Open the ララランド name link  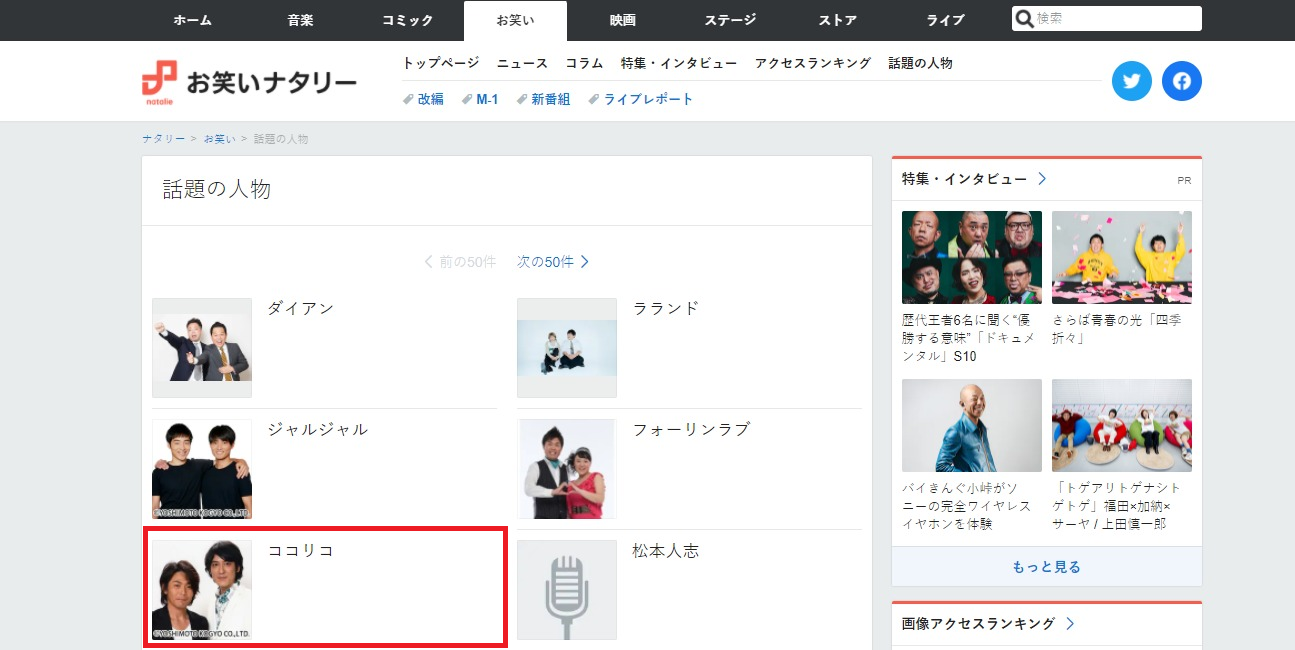(666, 308)
